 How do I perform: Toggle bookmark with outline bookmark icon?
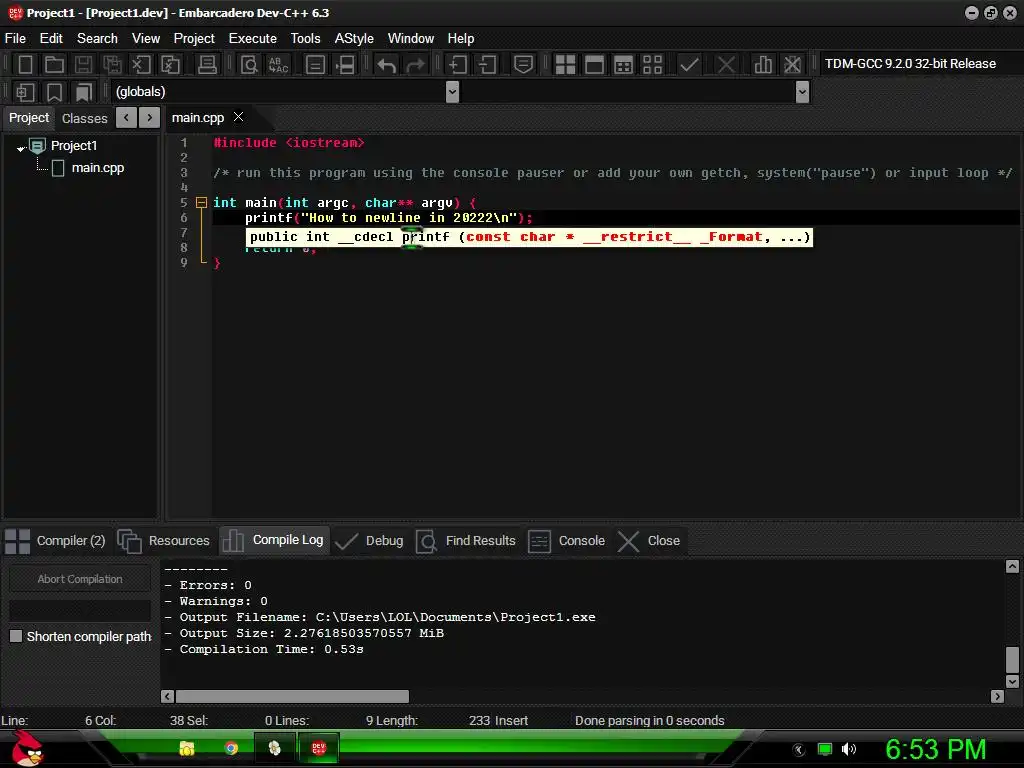[54, 92]
